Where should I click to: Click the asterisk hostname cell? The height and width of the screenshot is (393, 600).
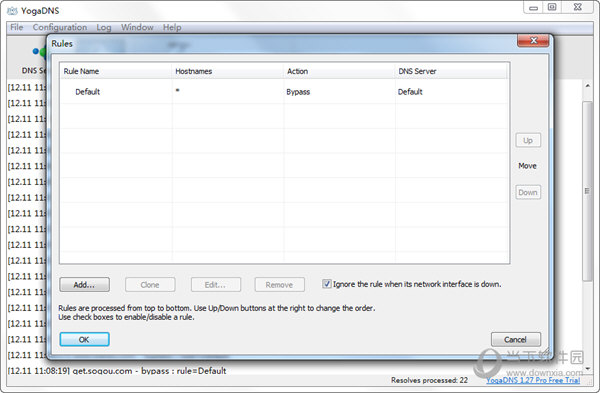(x=178, y=92)
